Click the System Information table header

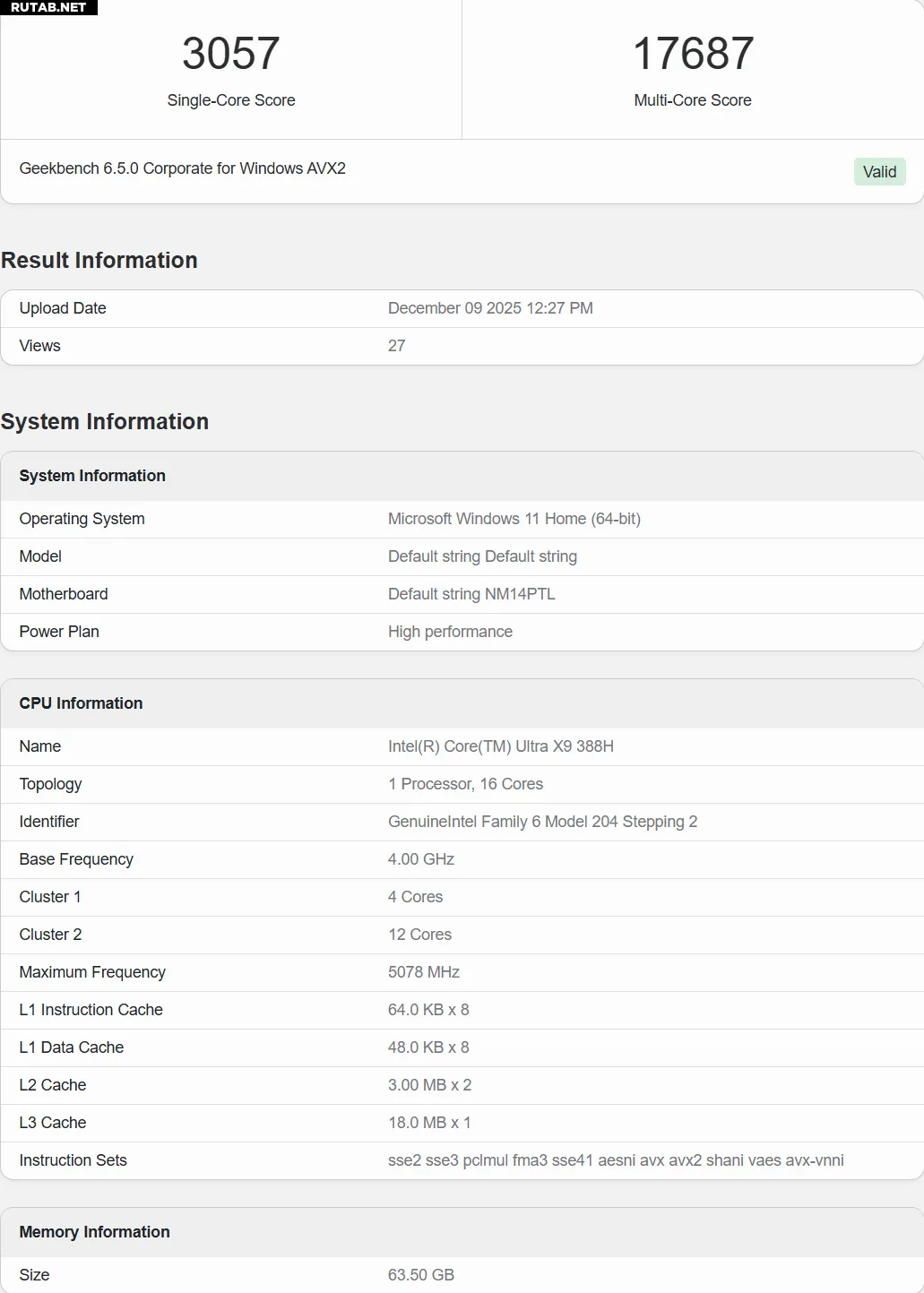point(92,476)
